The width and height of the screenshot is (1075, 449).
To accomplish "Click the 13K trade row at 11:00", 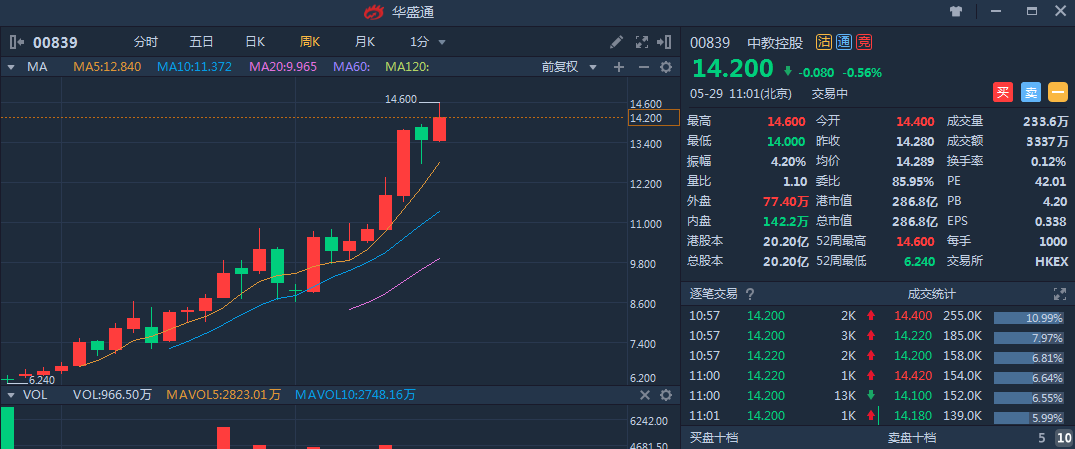I will (x=783, y=395).
